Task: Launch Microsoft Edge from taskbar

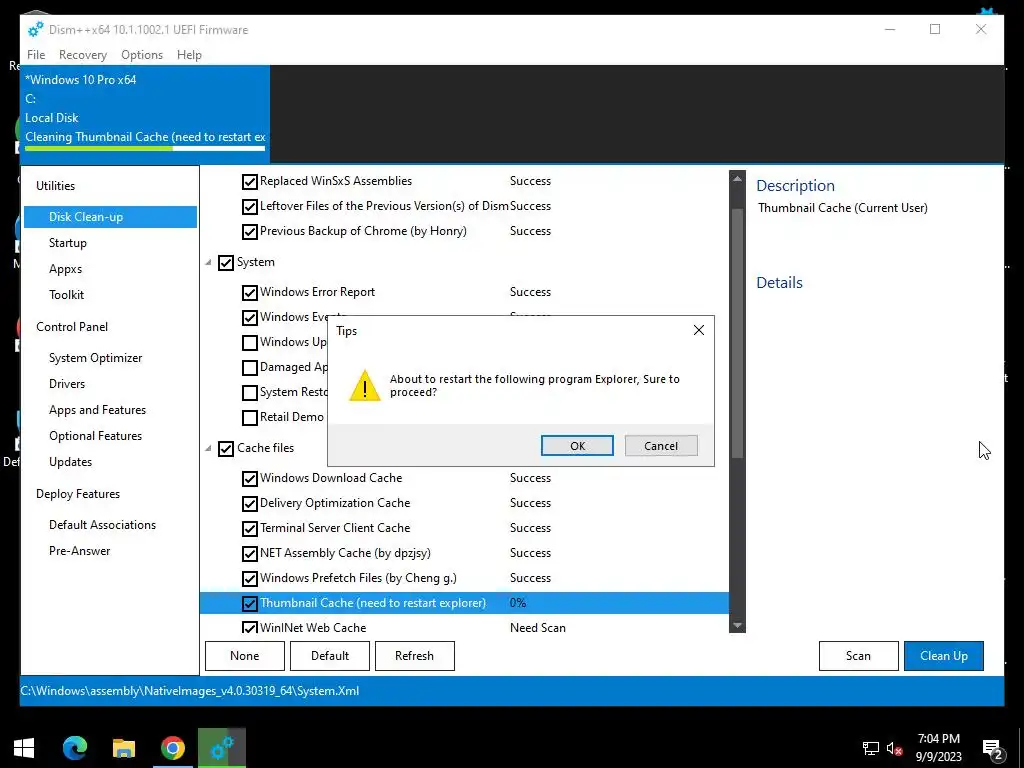Action: [74, 748]
